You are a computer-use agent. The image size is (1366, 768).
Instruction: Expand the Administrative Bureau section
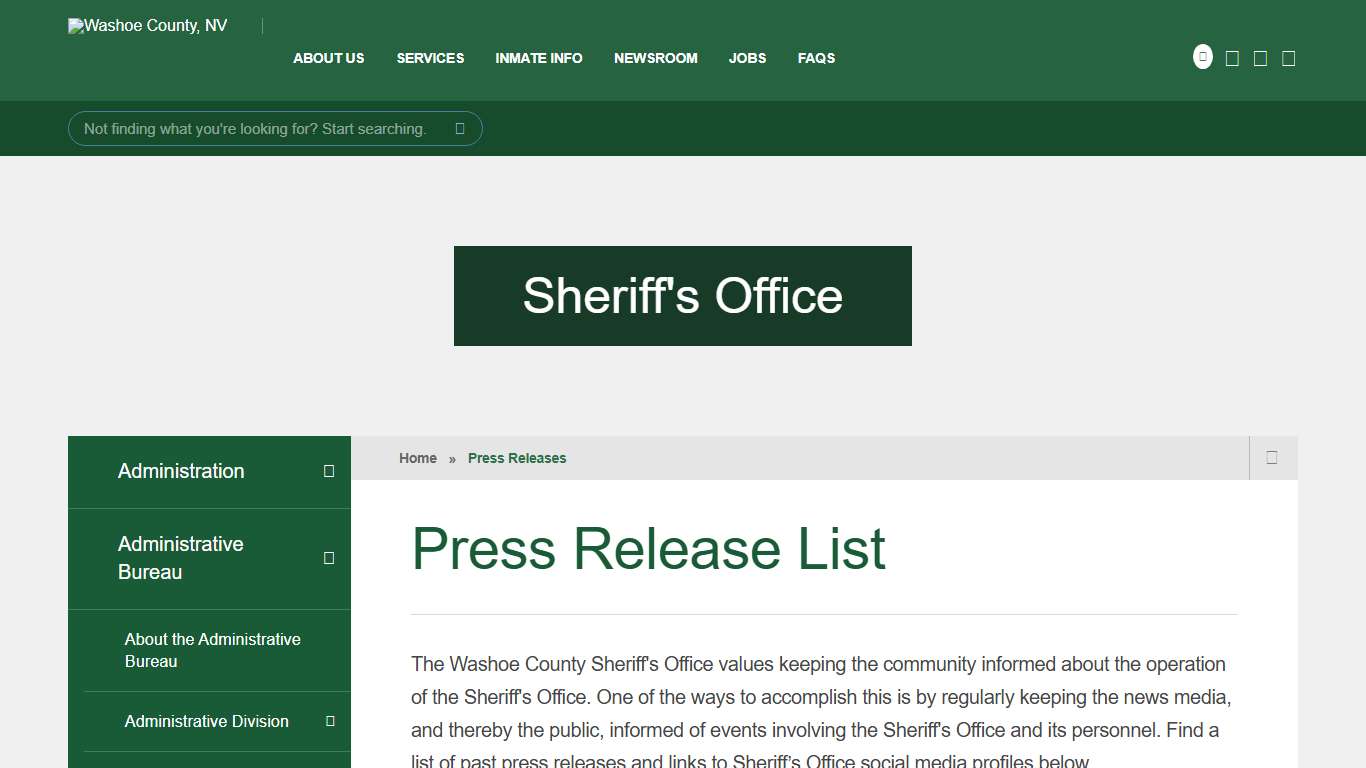[x=329, y=558]
